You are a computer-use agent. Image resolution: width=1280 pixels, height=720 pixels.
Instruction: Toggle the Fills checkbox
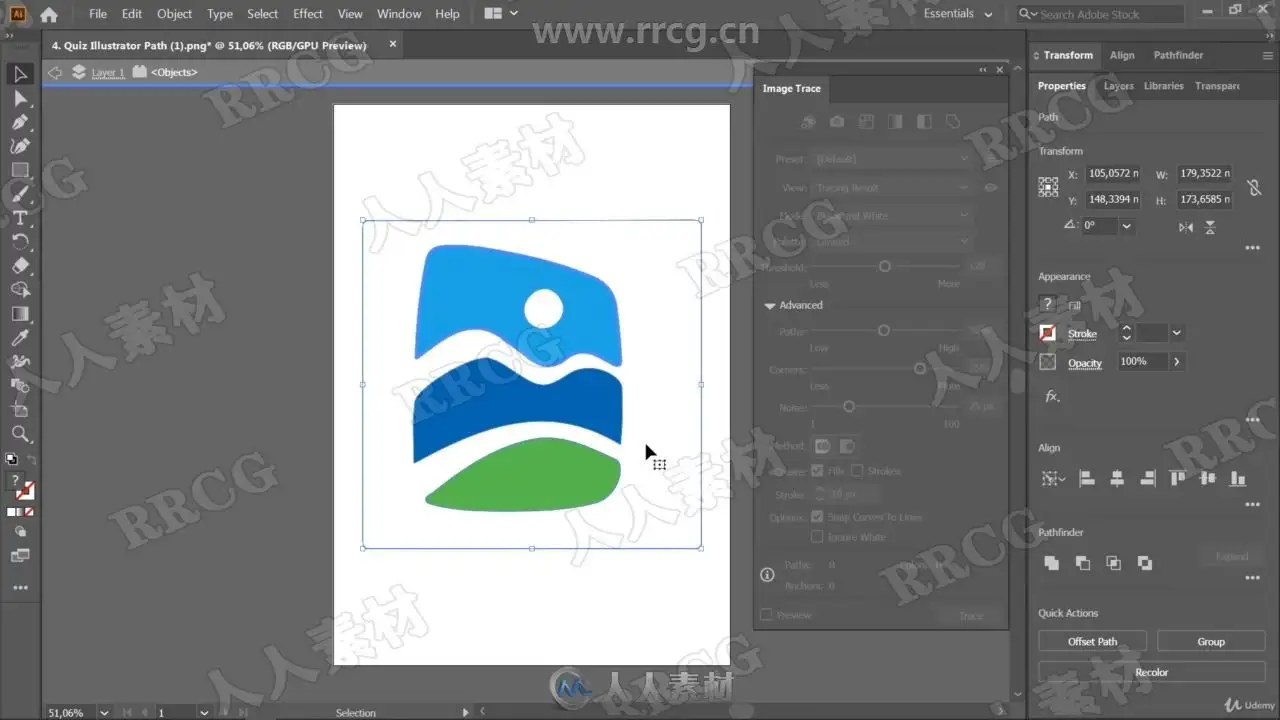pos(817,471)
